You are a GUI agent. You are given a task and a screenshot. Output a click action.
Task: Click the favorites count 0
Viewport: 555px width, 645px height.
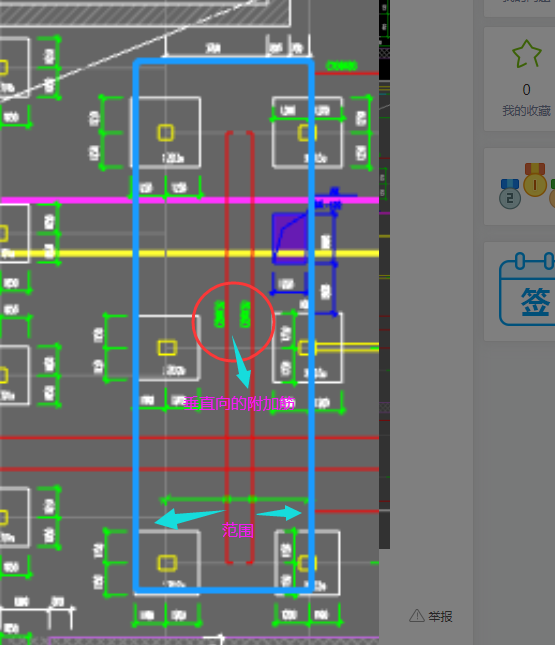coord(526,90)
